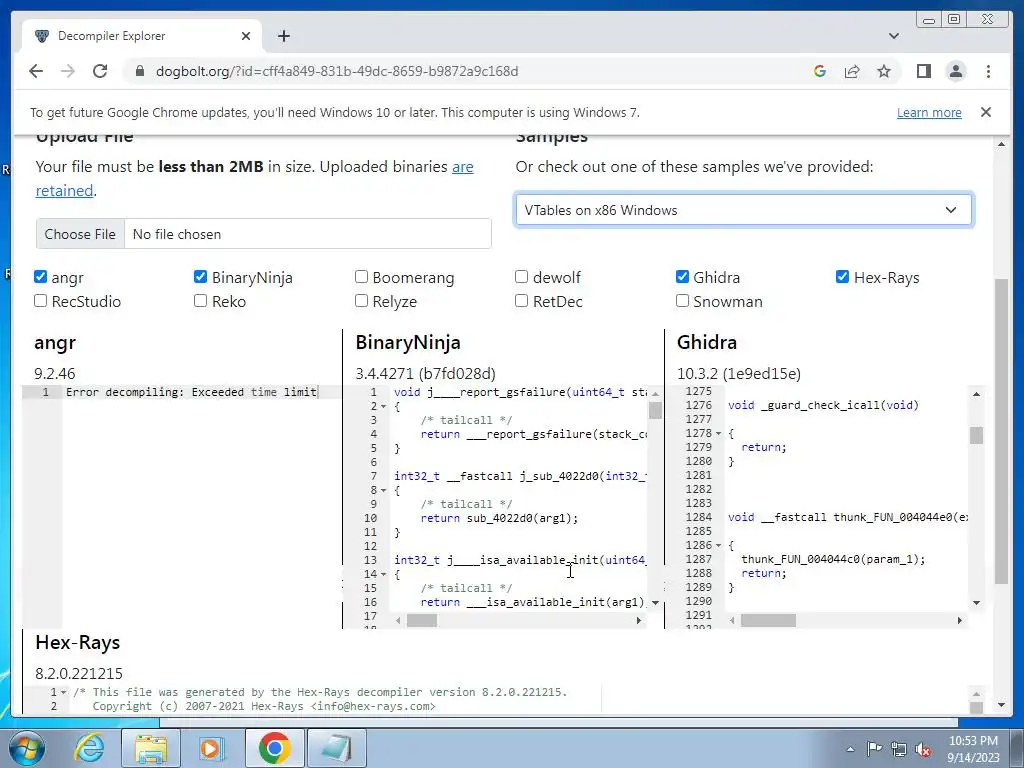Viewport: 1024px width, 768px height.
Task: Click thunk_FUN_004044c0 line in Ghidra
Action: (833, 559)
